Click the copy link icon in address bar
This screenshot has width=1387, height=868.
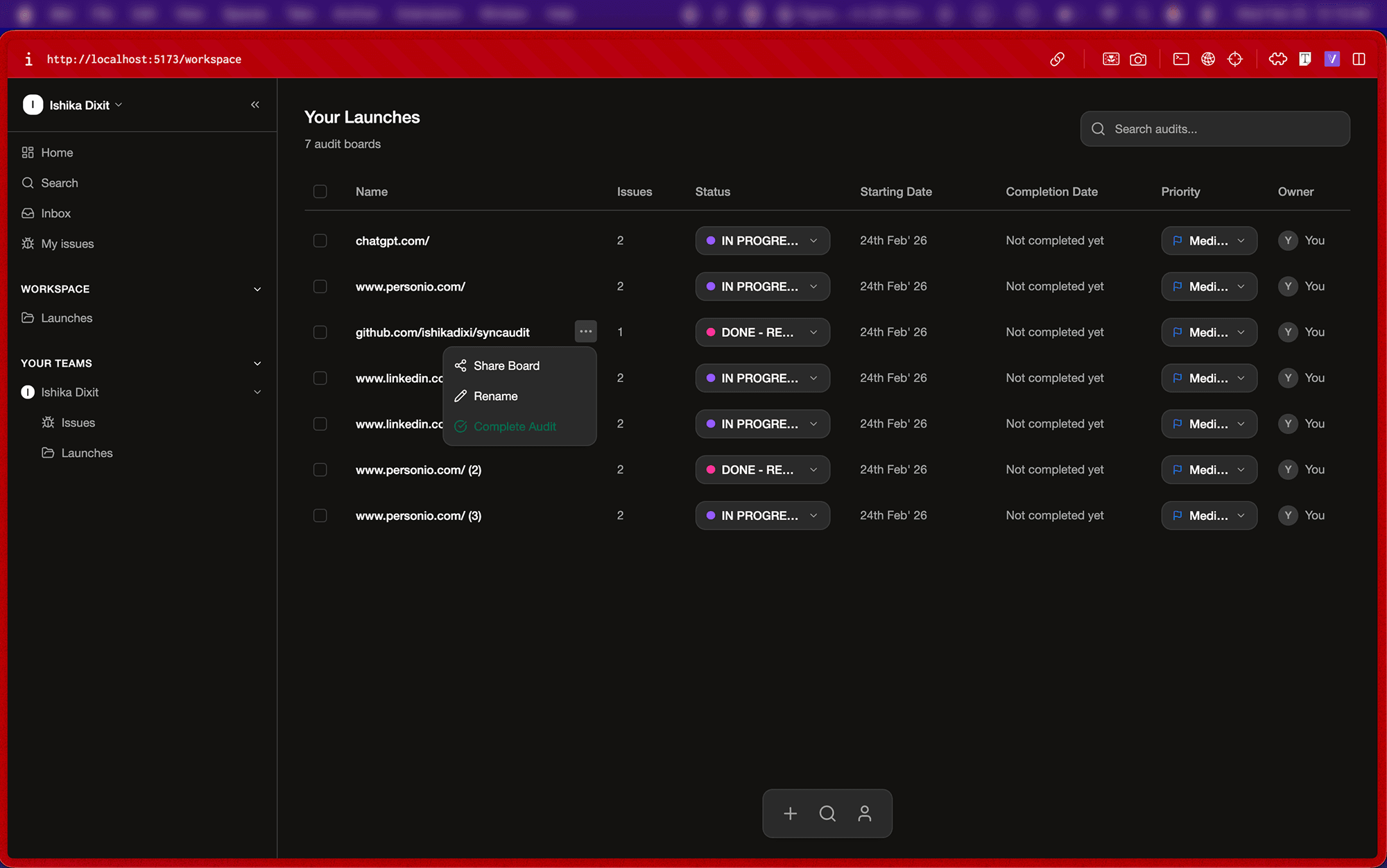point(1057,59)
